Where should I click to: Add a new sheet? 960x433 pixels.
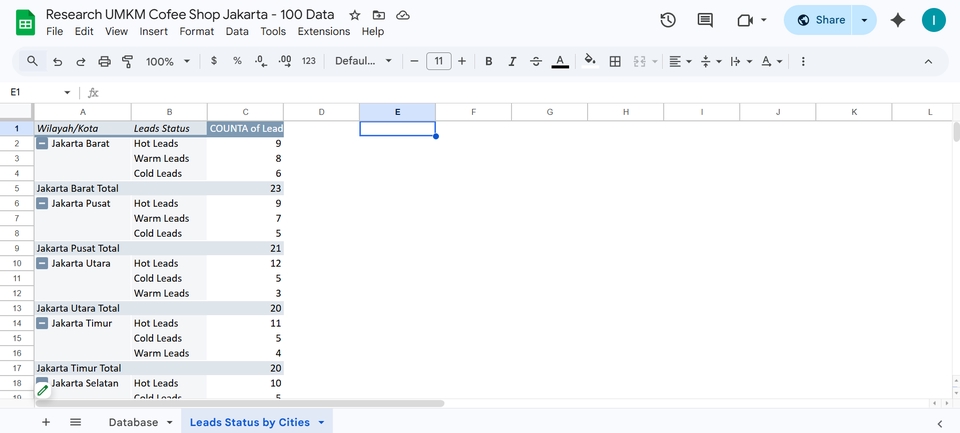46,422
